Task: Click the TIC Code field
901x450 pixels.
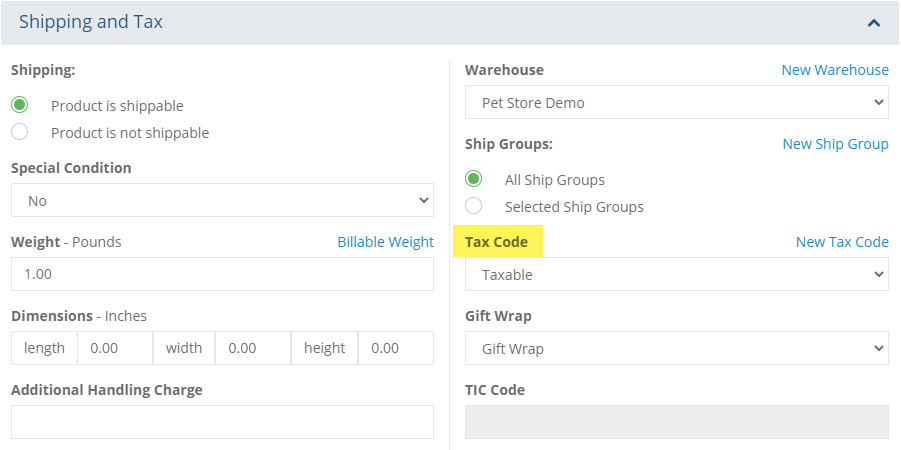Action: (x=676, y=422)
